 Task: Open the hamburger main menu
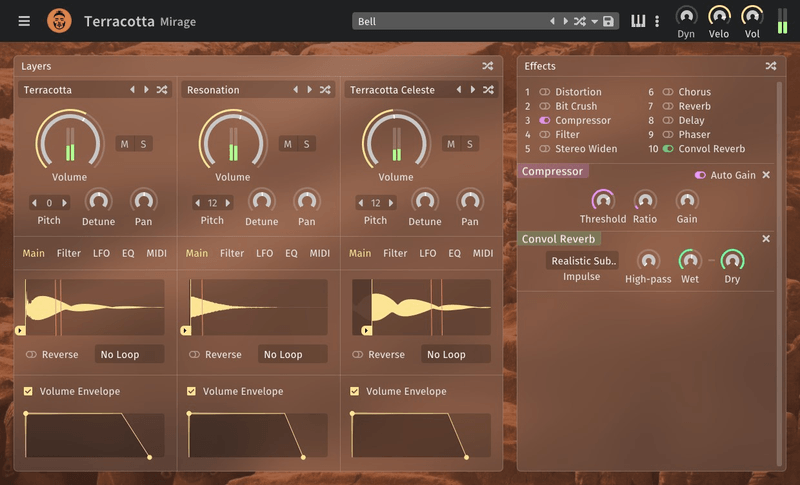click(x=24, y=21)
